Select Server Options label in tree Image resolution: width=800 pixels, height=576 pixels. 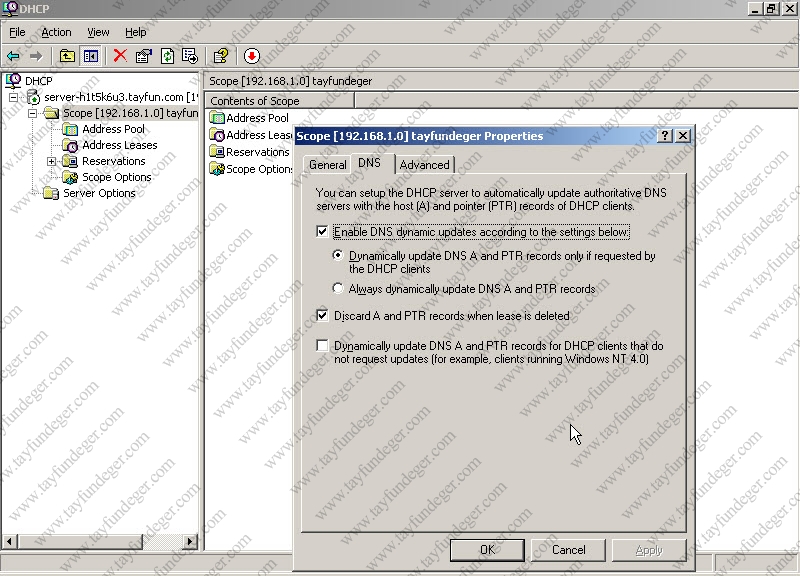pyautogui.click(x=99, y=193)
